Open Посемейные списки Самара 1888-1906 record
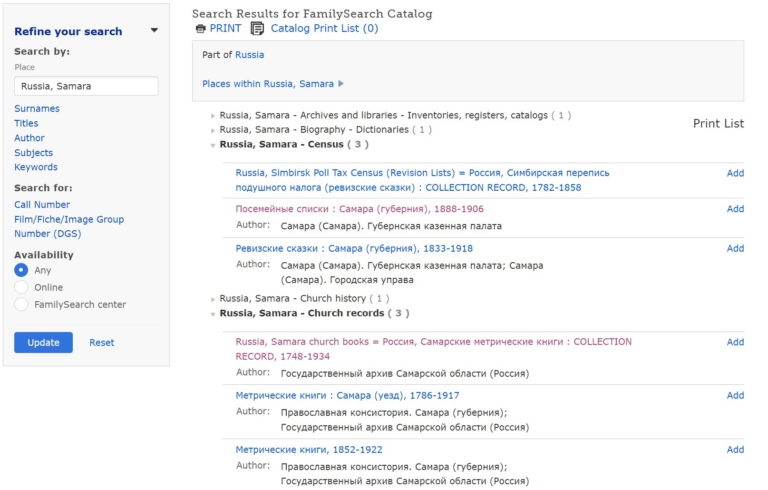 (x=360, y=209)
